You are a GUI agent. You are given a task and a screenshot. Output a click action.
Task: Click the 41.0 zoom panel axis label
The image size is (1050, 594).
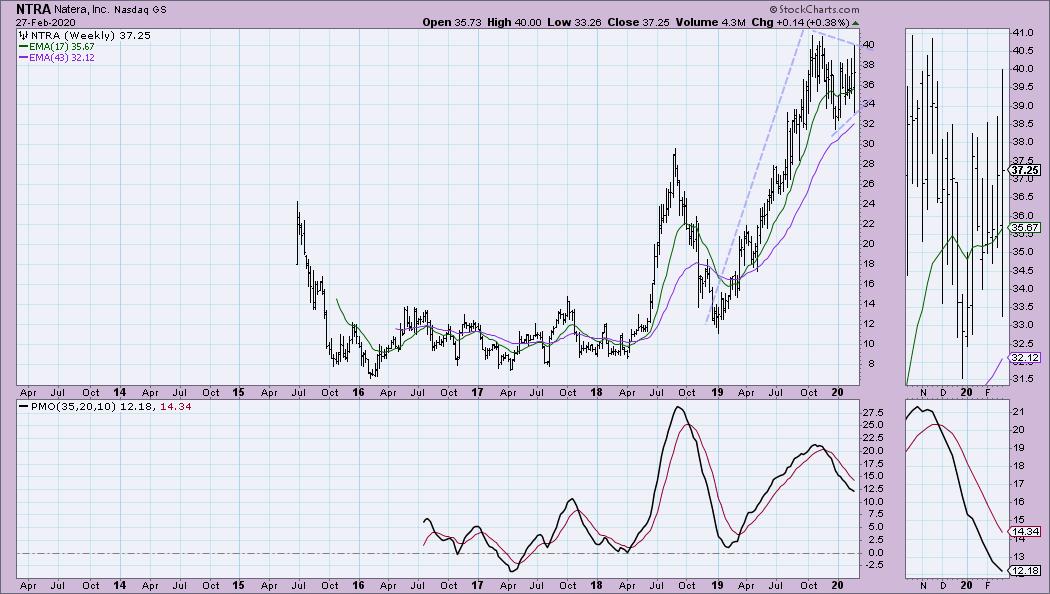(1023, 33)
